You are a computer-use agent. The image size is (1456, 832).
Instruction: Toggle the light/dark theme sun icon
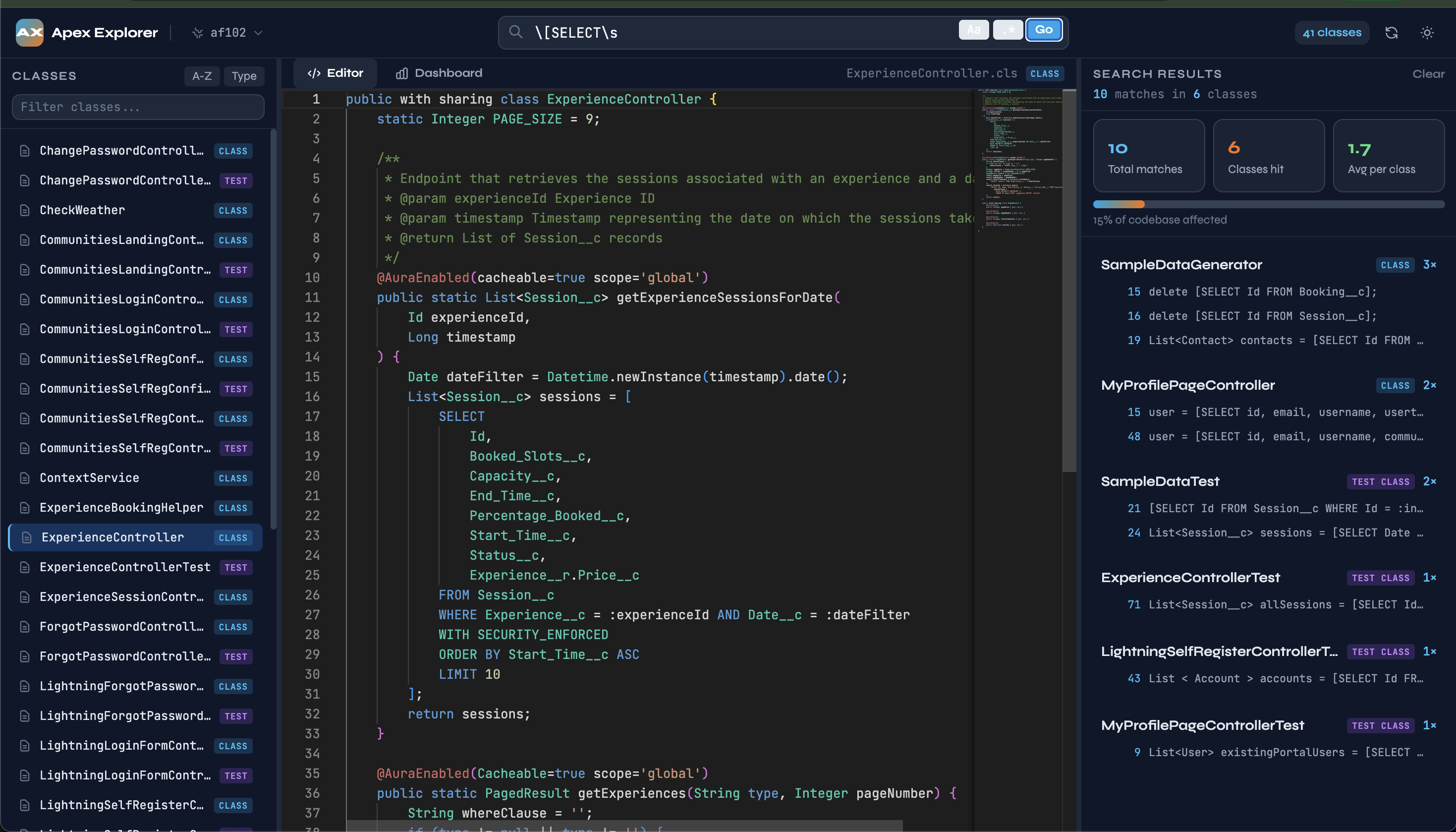click(x=1427, y=33)
